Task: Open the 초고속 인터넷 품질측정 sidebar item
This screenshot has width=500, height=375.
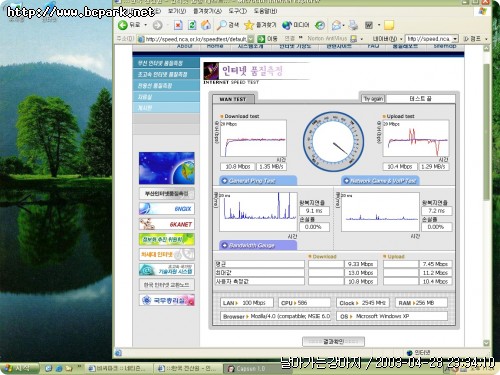Action: (x=166, y=74)
